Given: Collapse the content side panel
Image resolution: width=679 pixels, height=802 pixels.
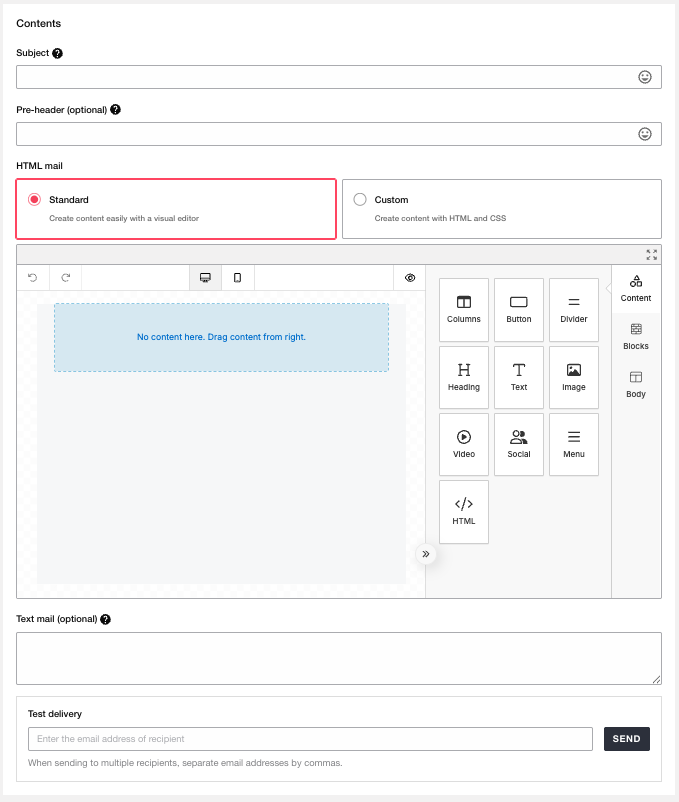Looking at the screenshot, I should 426,553.
